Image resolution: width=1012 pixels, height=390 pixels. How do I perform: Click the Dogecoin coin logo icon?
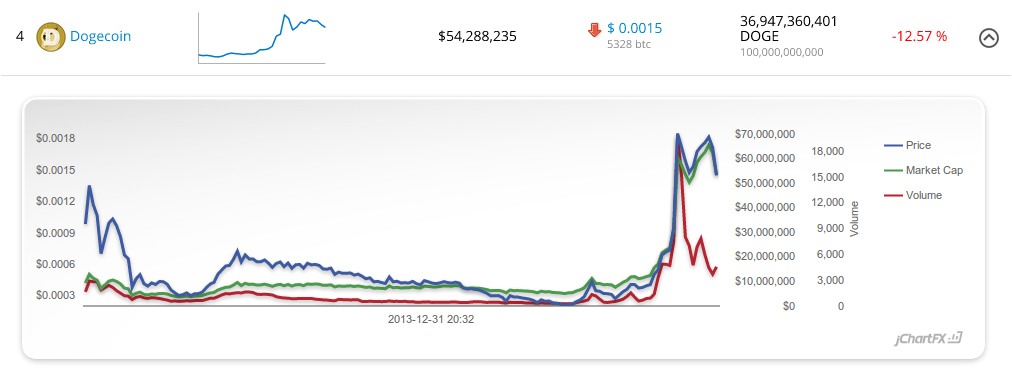point(50,37)
